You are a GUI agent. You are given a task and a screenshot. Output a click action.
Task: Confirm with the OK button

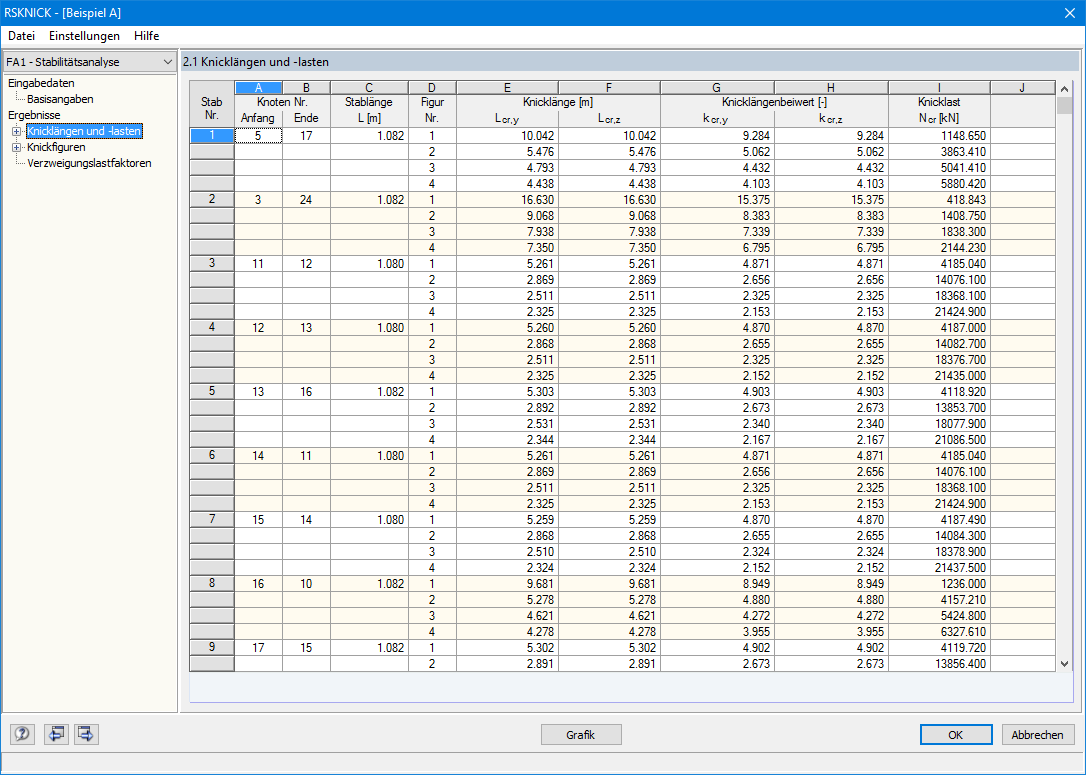(x=955, y=735)
